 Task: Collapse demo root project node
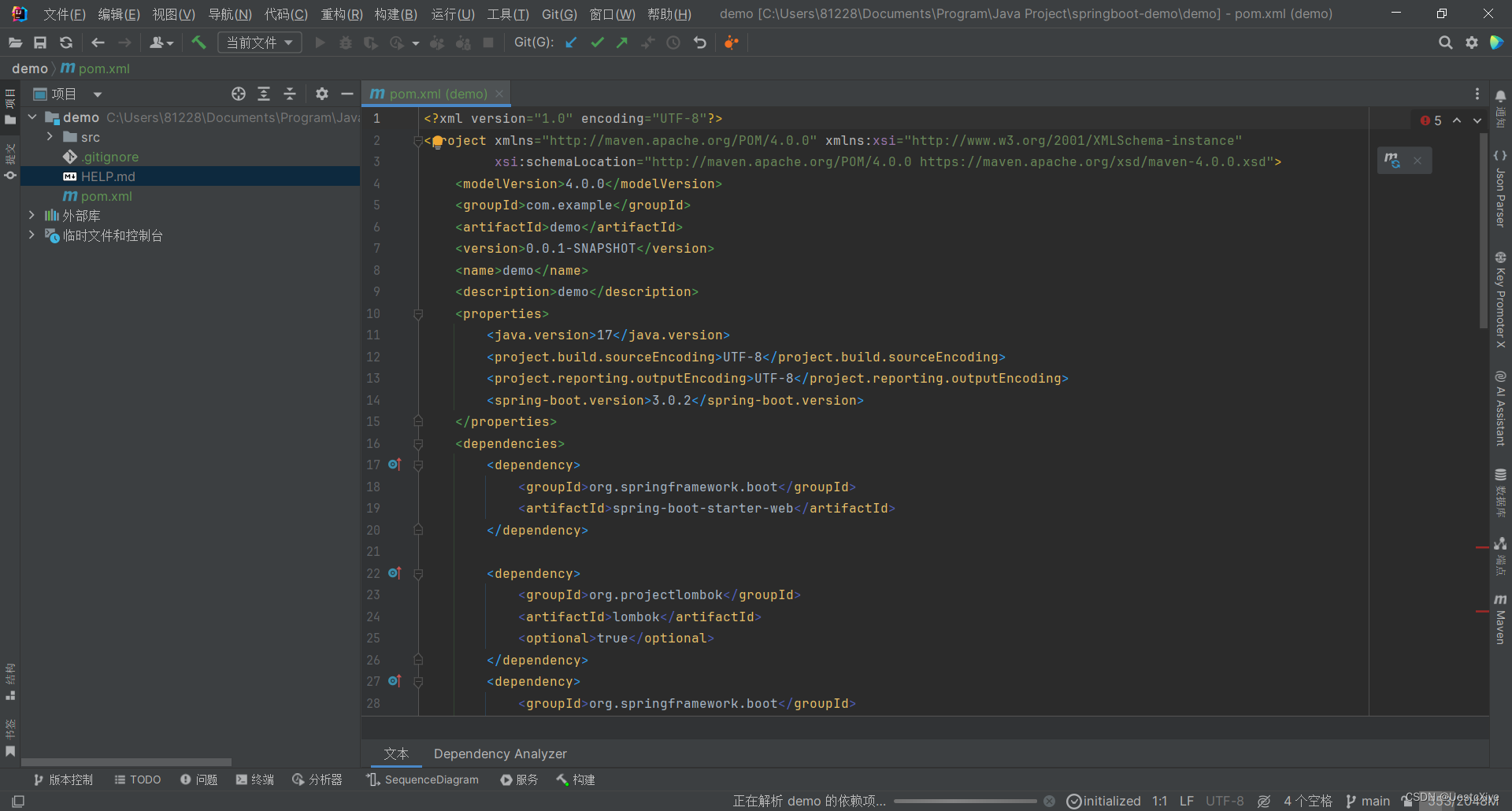pyautogui.click(x=32, y=117)
